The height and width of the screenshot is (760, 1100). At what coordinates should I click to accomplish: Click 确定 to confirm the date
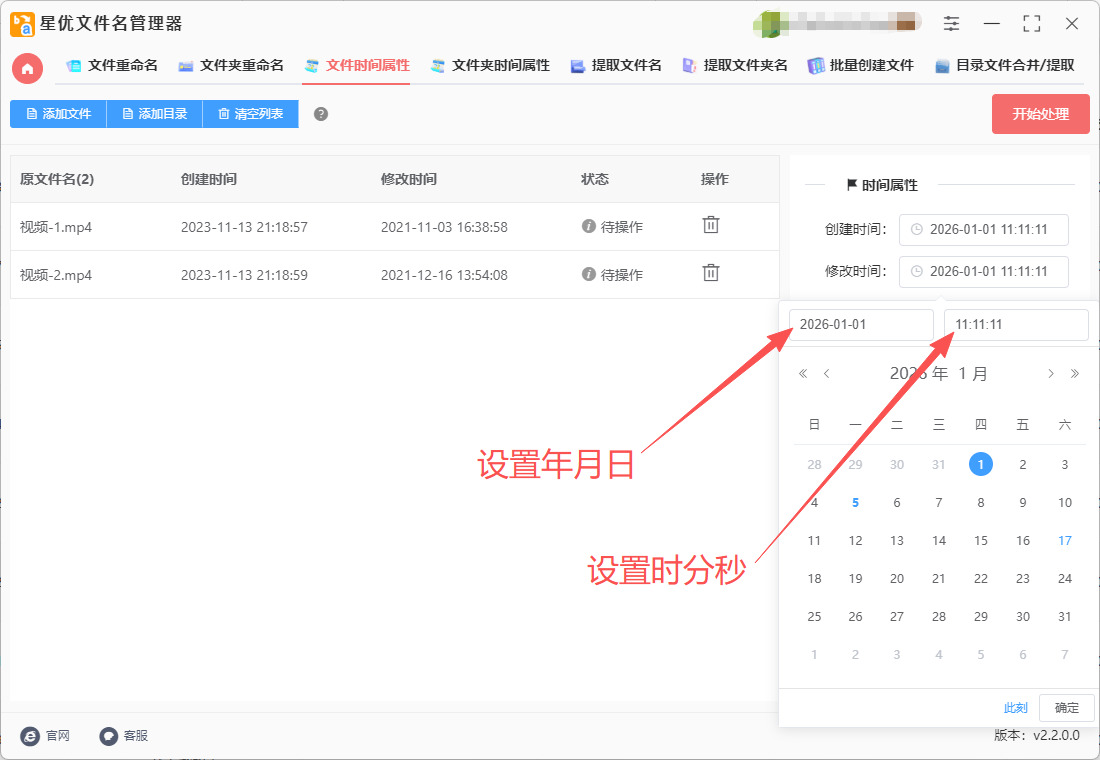click(1066, 708)
